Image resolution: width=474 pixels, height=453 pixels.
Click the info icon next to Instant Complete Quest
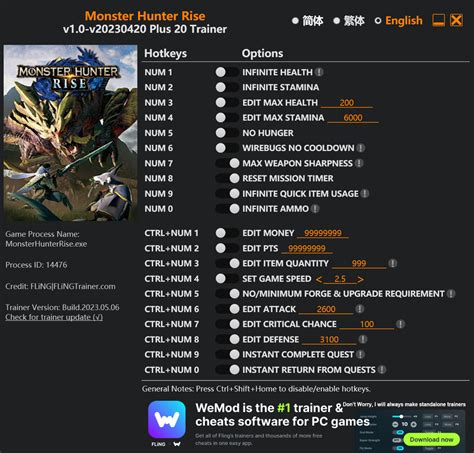click(360, 354)
